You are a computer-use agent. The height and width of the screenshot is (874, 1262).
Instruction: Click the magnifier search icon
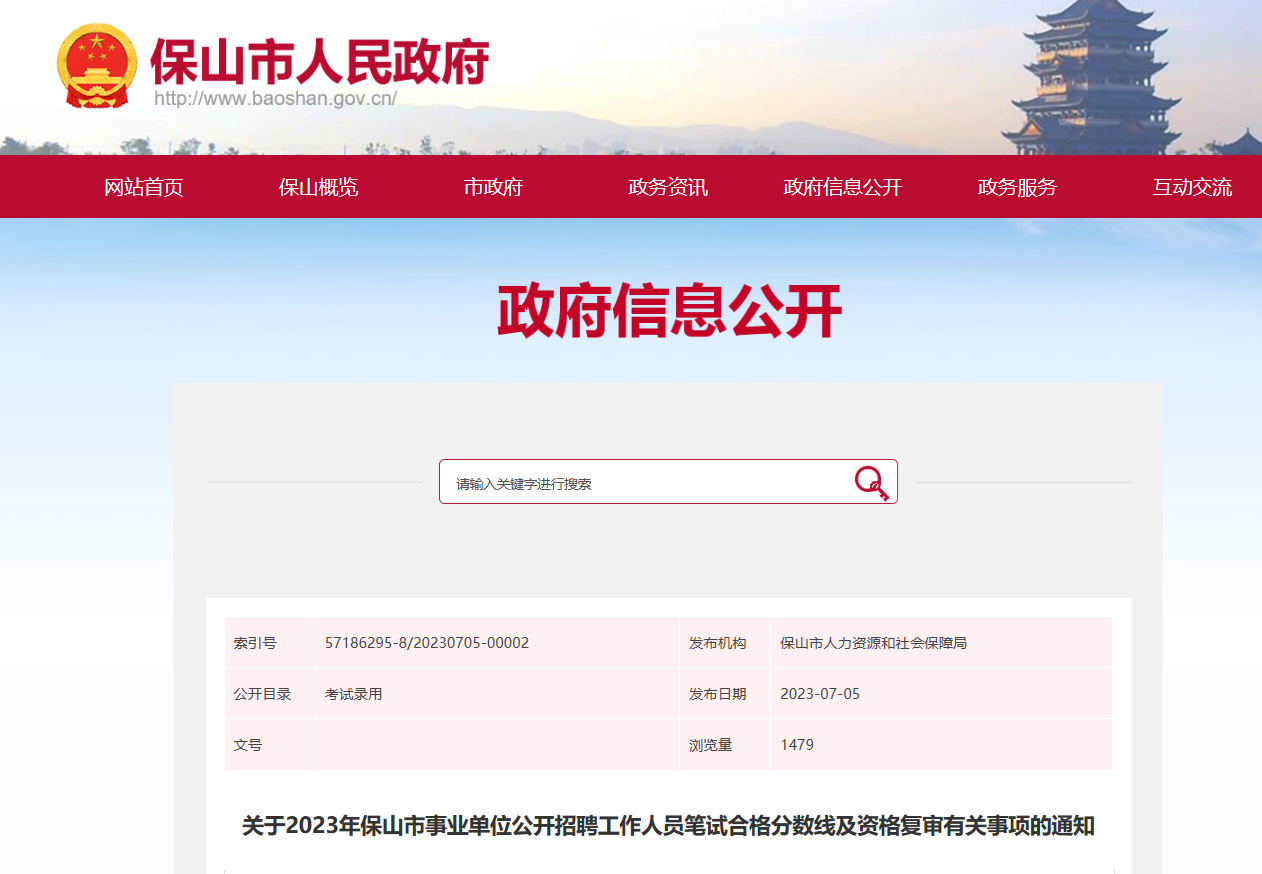point(872,483)
